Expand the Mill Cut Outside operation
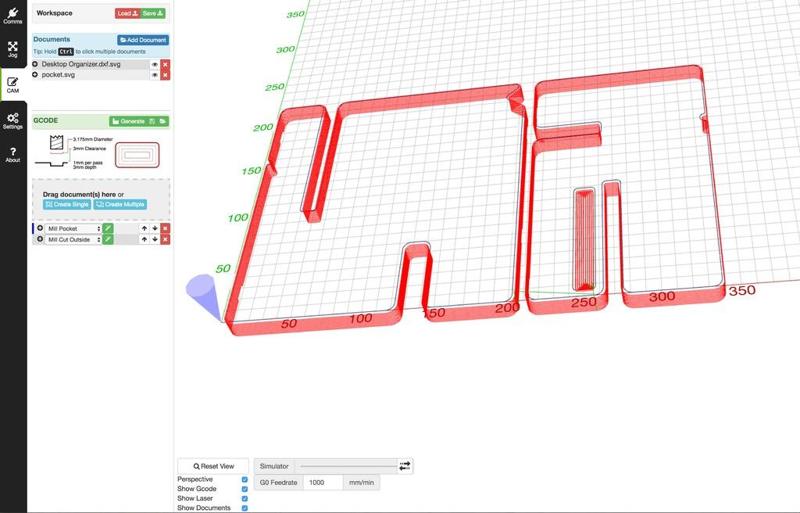This screenshot has width=800, height=513. 40,239
